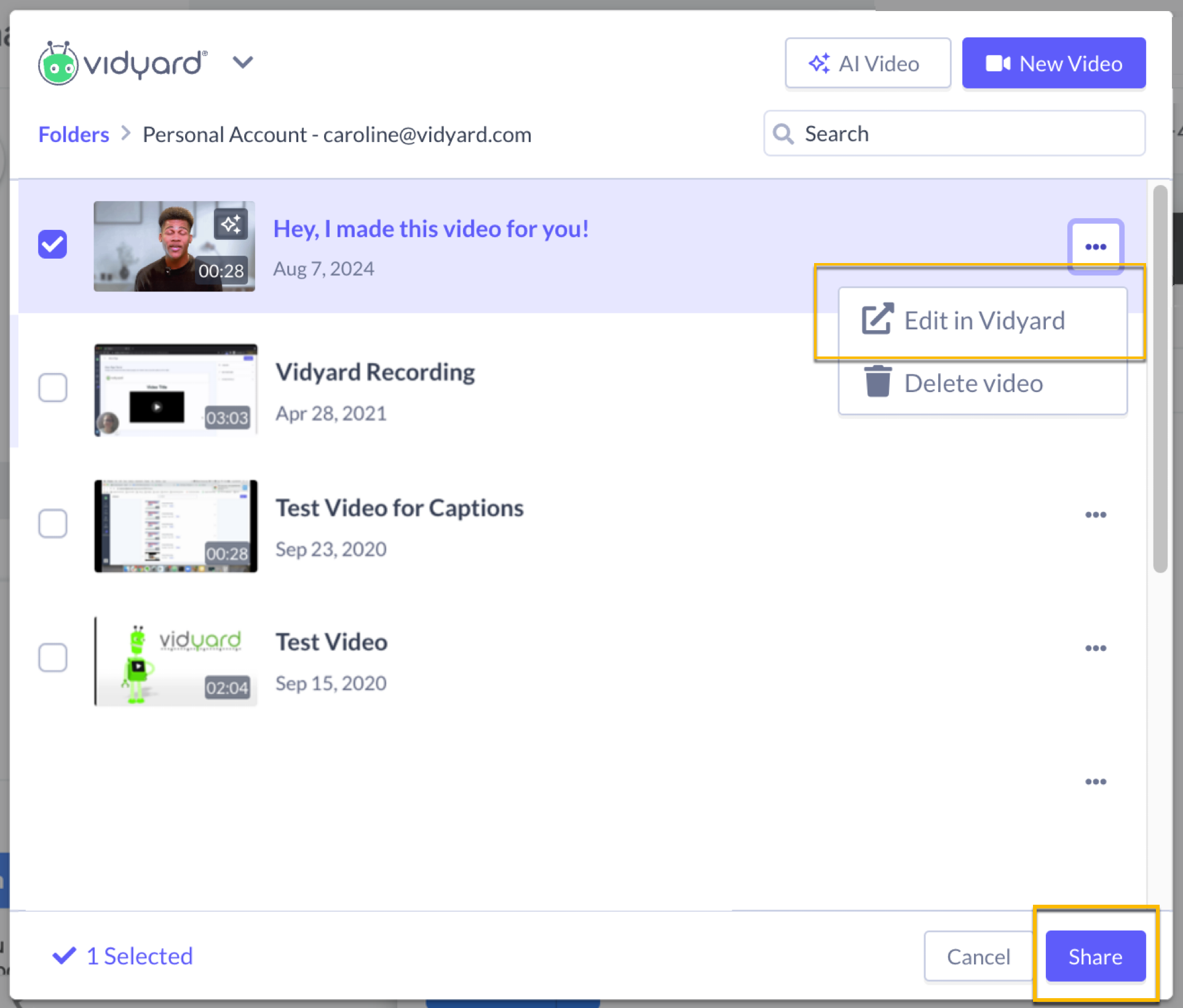The image size is (1183, 1008).
Task: Deselect the checked Hey, I made this video checkbox
Action: click(x=52, y=244)
